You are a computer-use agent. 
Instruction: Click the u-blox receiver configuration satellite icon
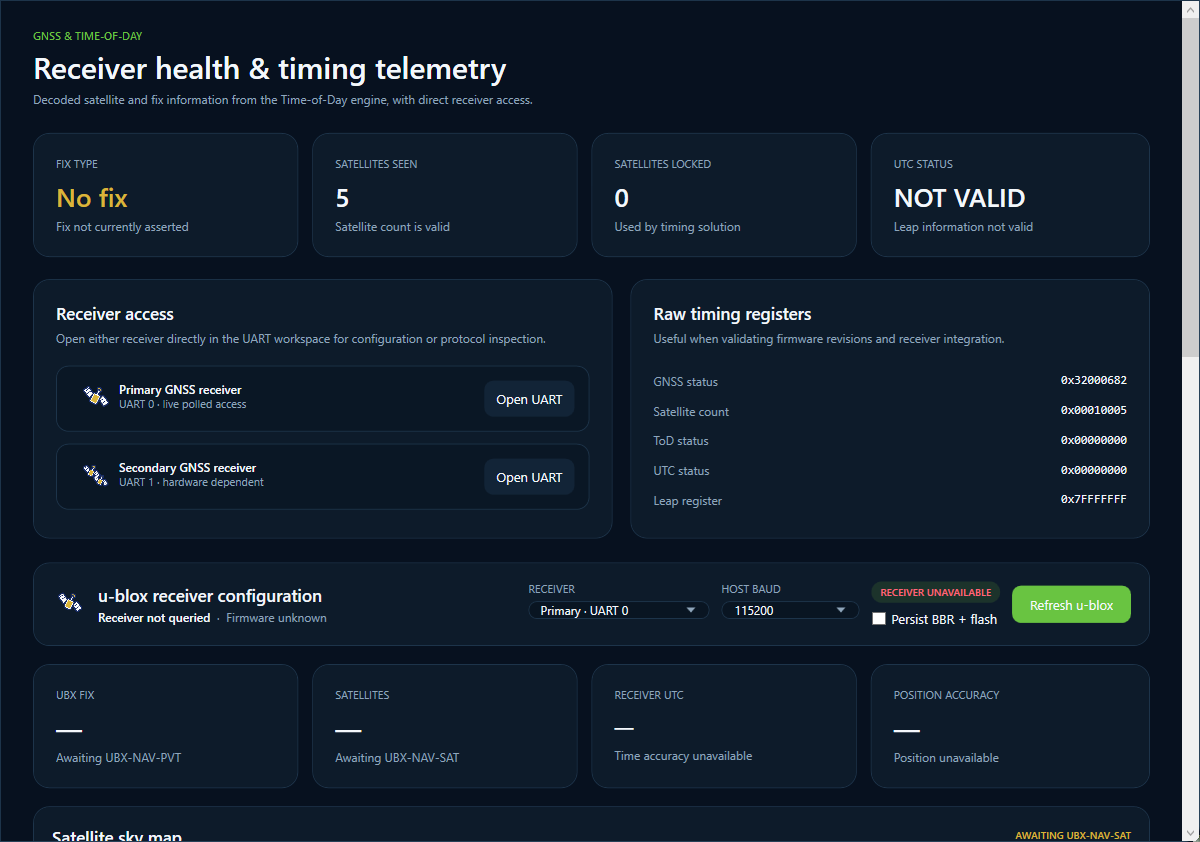pos(70,603)
